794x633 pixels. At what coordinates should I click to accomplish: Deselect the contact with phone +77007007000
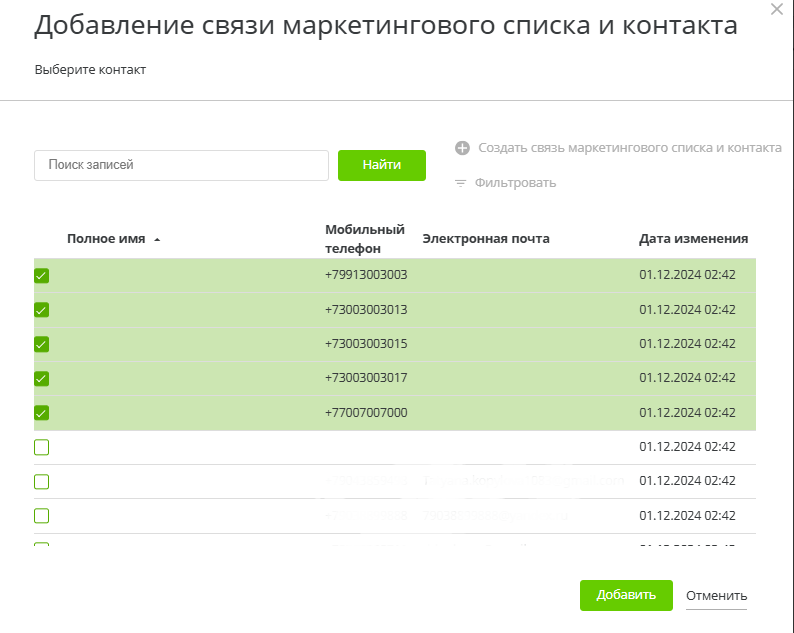42,413
